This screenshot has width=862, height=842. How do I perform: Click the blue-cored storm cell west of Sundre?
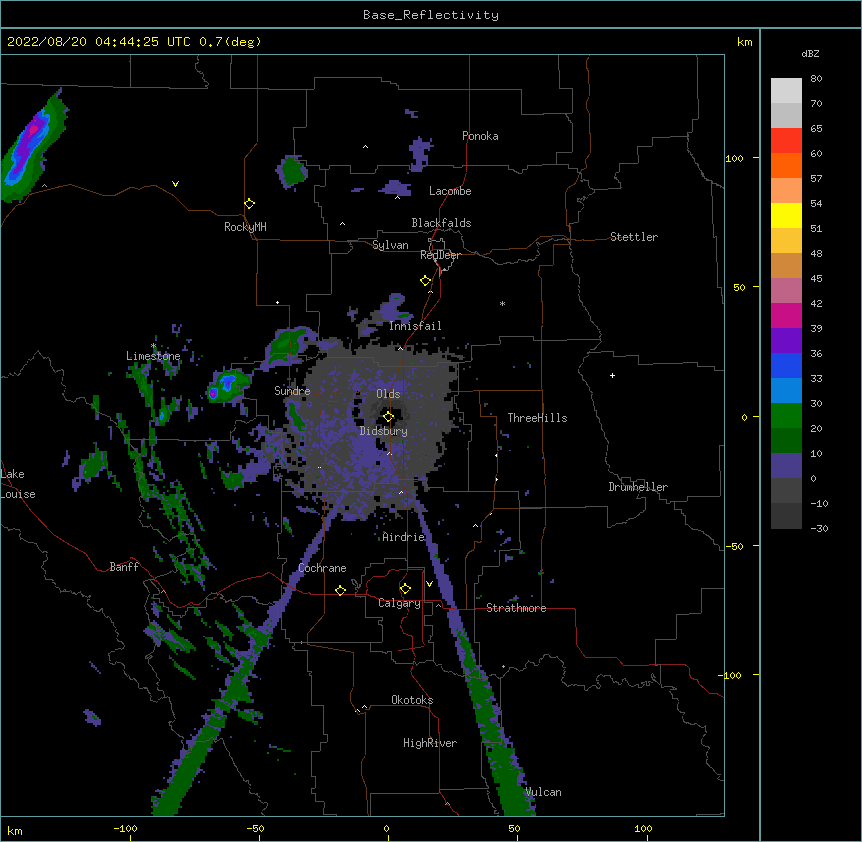227,385
